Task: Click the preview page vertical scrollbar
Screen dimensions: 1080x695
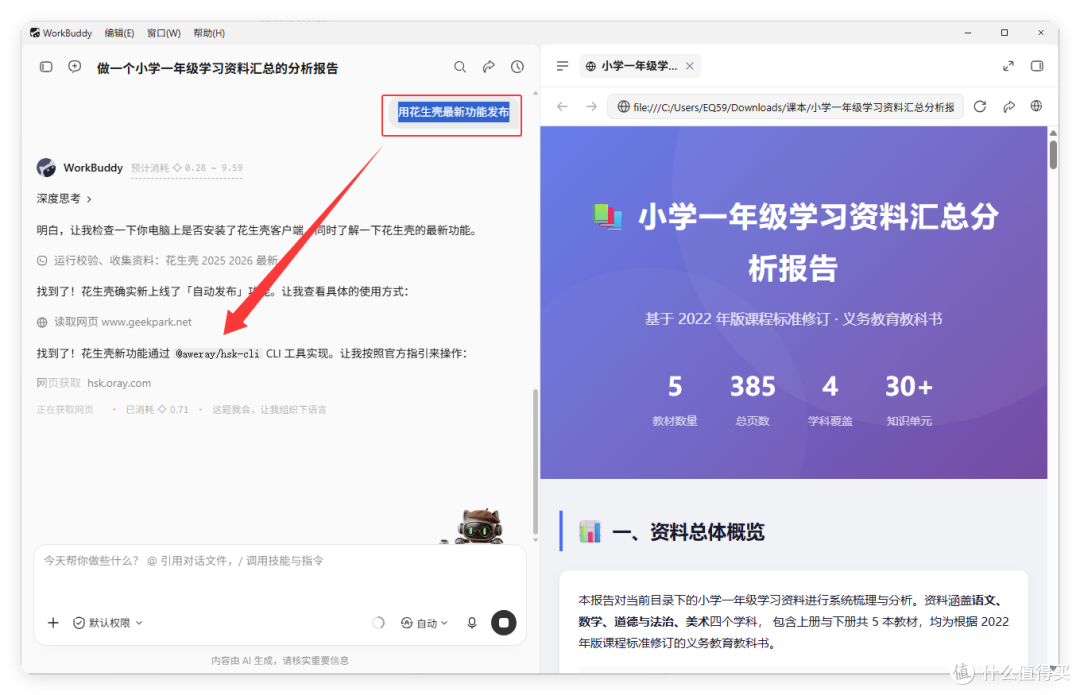Action: coord(1053,154)
